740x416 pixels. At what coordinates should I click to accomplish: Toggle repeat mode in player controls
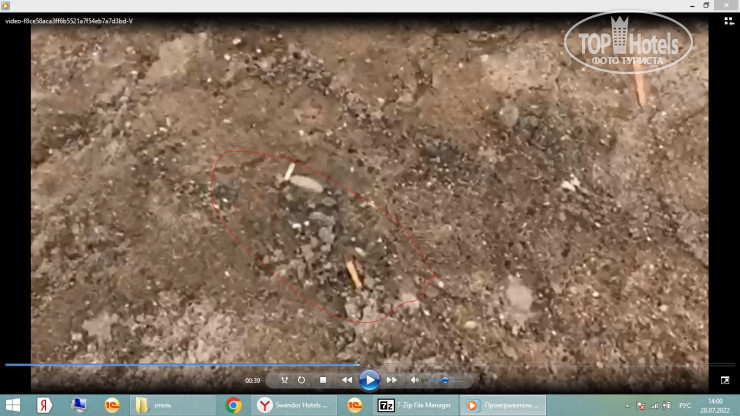(302, 380)
